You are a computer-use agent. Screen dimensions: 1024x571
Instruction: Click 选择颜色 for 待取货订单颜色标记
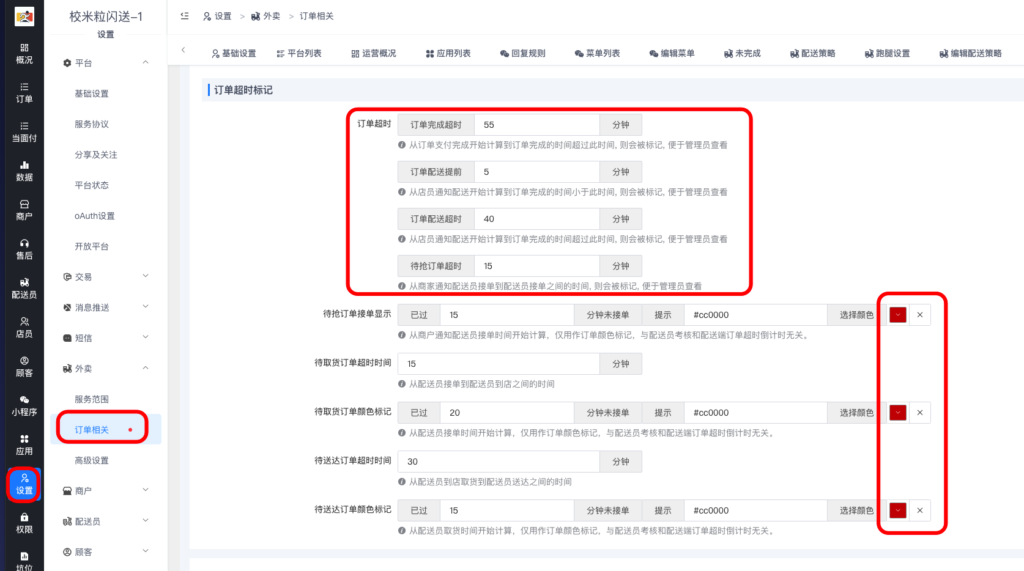click(x=856, y=413)
